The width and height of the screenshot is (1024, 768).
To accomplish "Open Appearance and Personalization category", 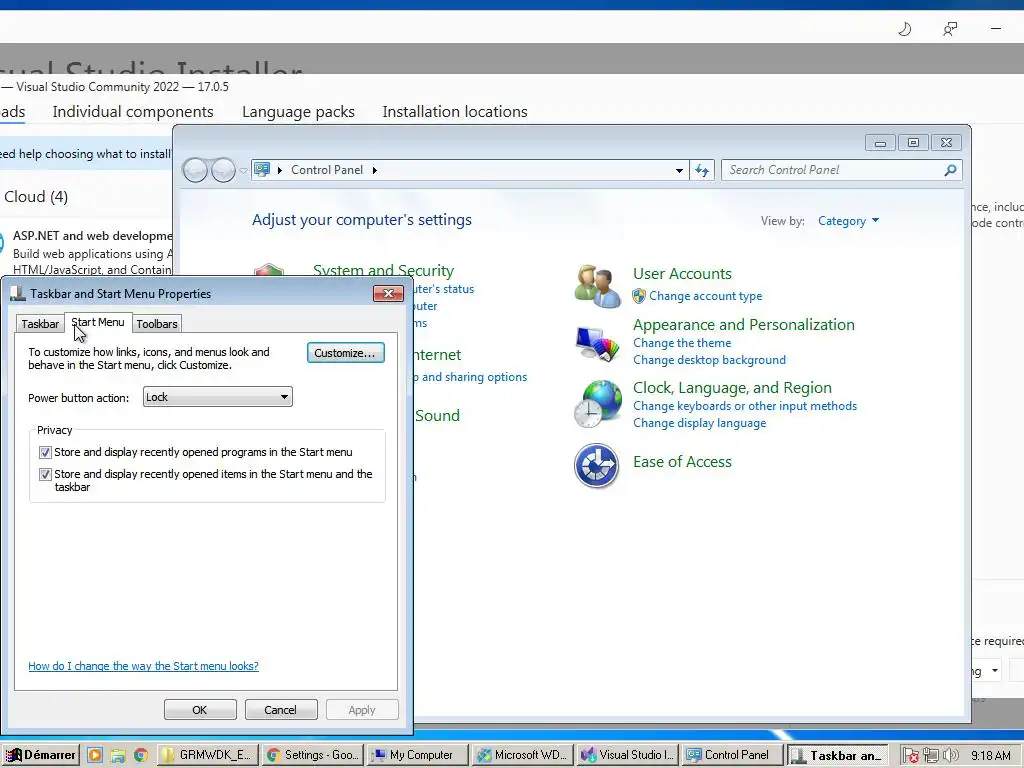I will click(743, 325).
